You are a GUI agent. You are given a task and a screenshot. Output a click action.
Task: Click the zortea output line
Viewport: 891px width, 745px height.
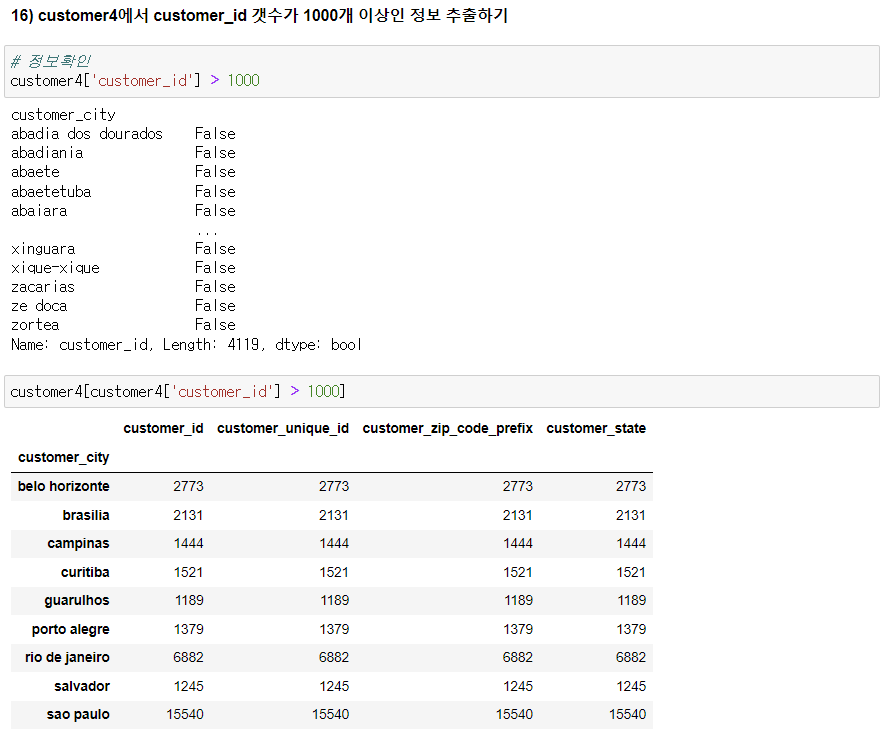pos(123,325)
